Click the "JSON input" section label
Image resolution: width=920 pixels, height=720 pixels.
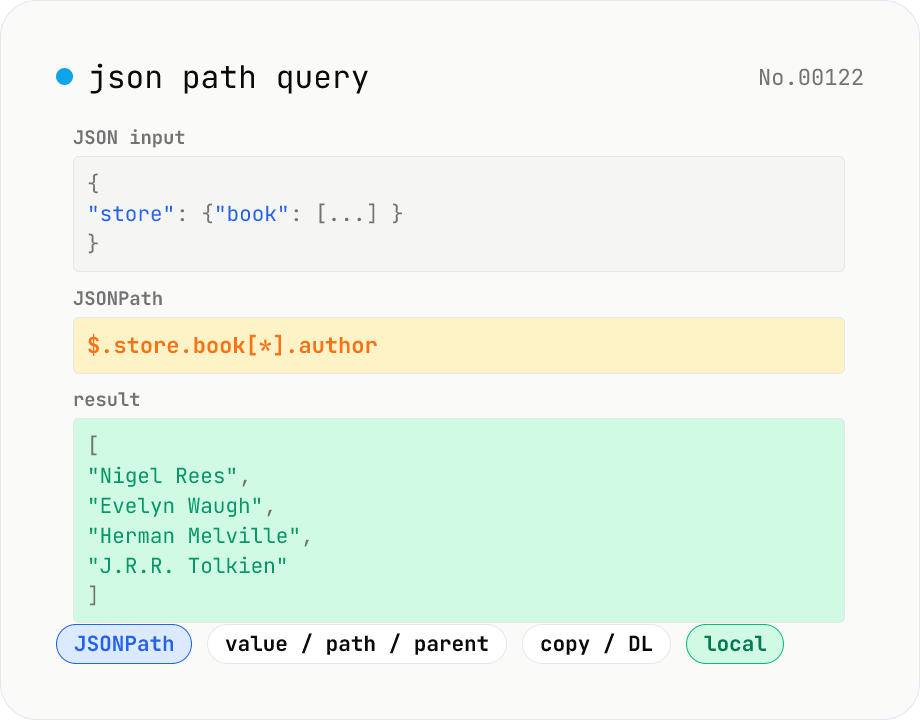[129, 137]
